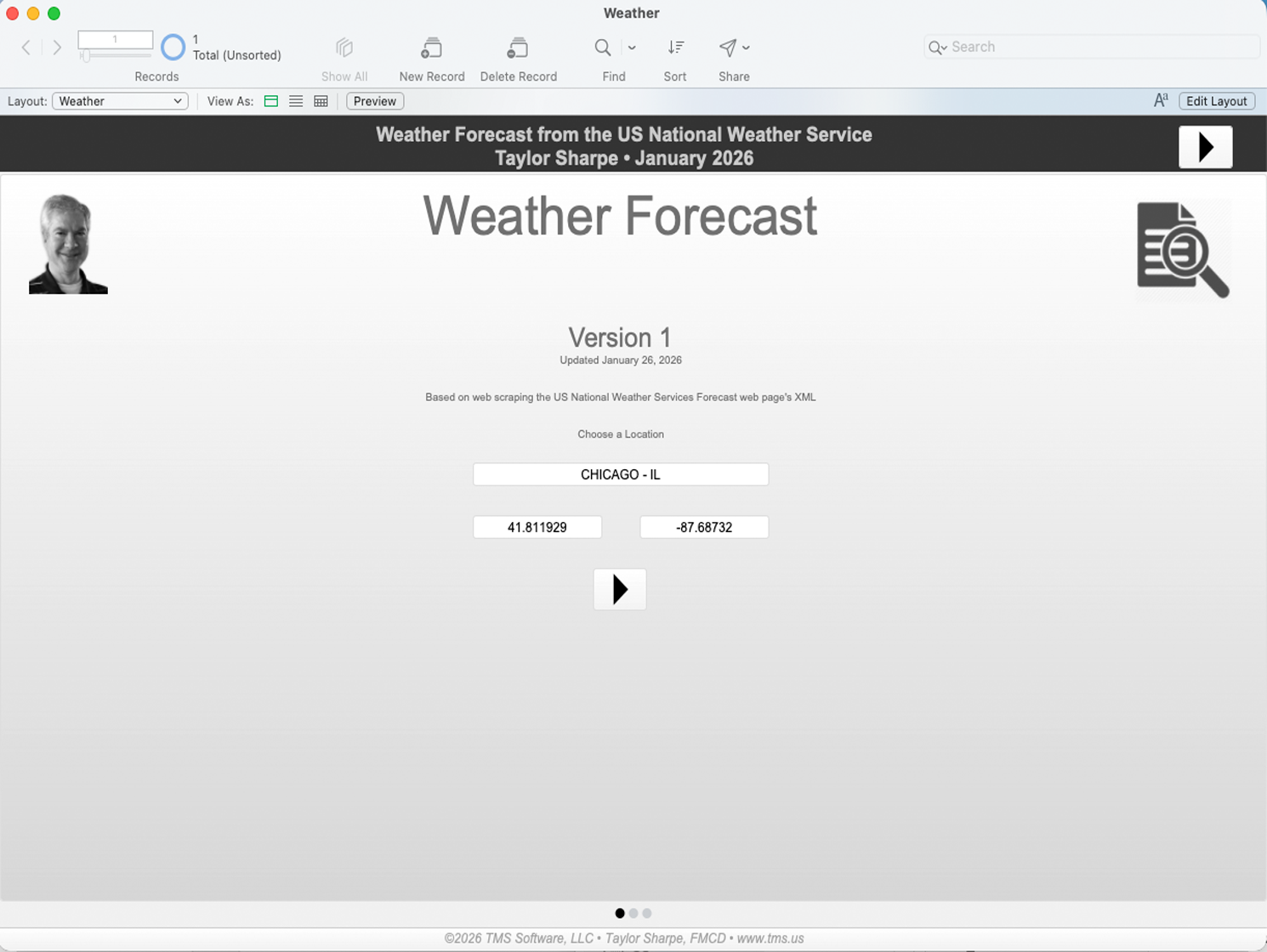Go to the third panel dot
This screenshot has height=952, width=1267.
coord(647,914)
